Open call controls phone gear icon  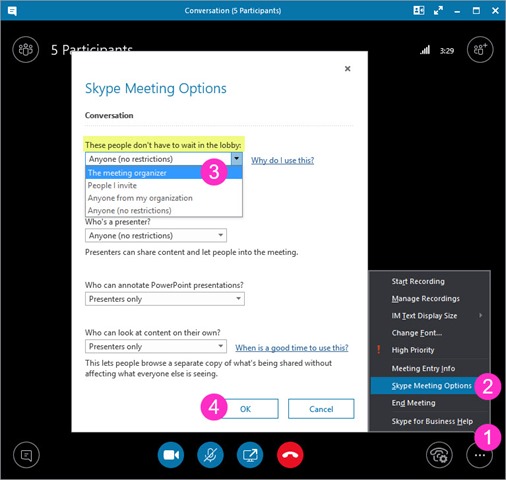[x=439, y=455]
